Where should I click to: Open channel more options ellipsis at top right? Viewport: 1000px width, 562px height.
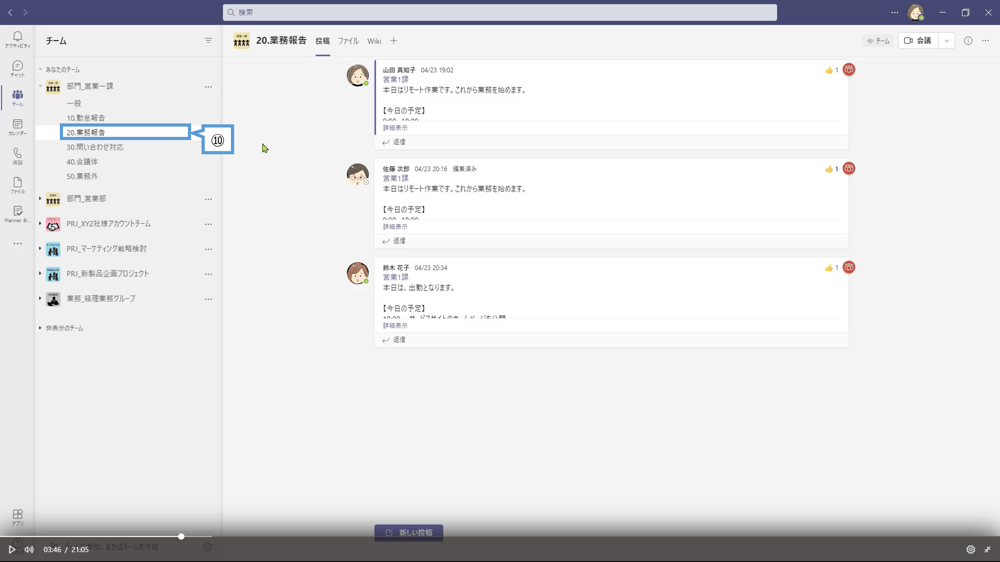pyautogui.click(x=985, y=41)
